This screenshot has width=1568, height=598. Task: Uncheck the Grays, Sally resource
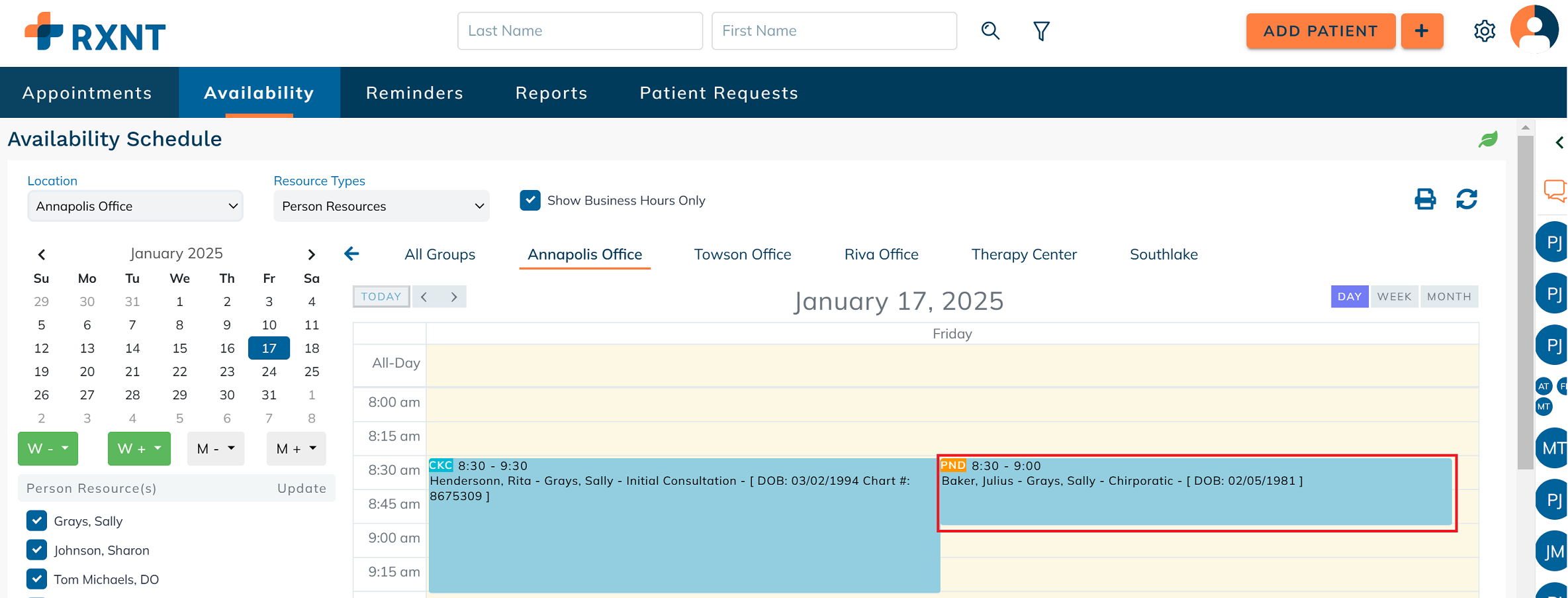(x=37, y=521)
